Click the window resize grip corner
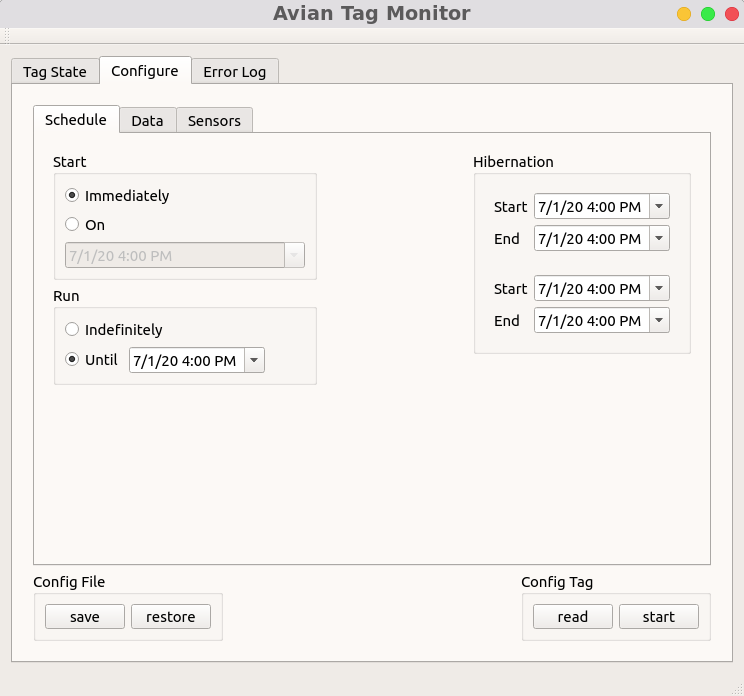 [738, 689]
